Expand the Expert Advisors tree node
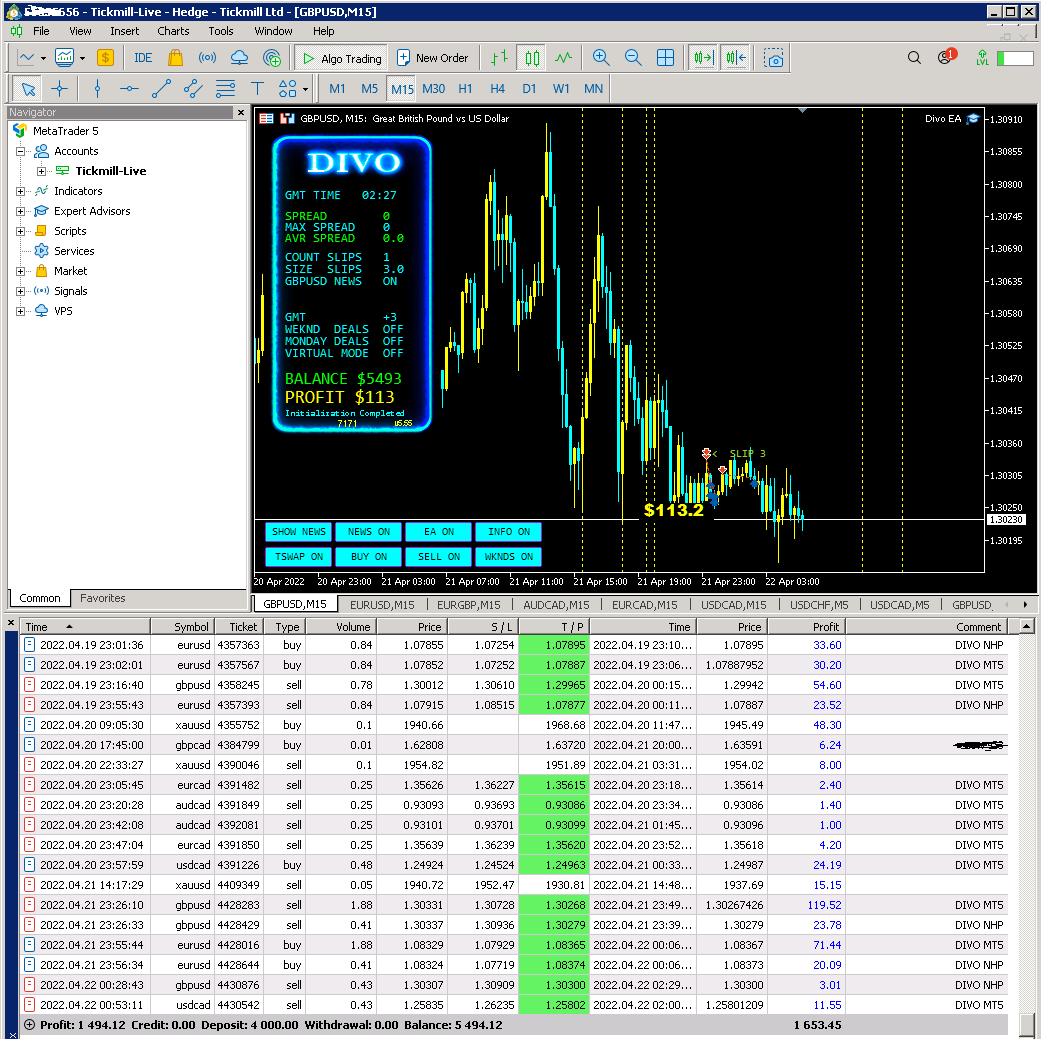The height and width of the screenshot is (1039, 1041). [x=21, y=211]
